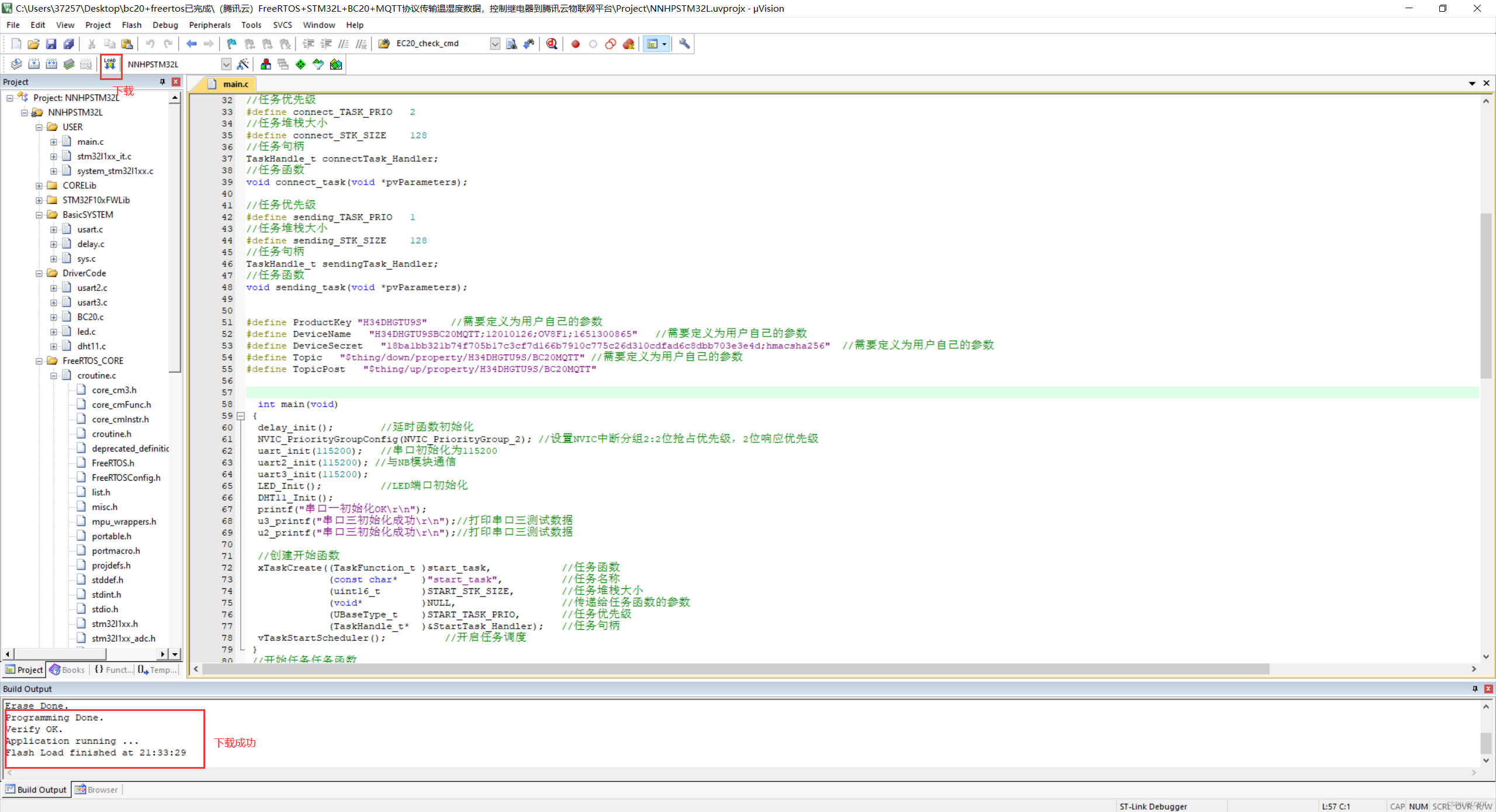1496x812 pixels.
Task: Save all files
Action: 68,44
